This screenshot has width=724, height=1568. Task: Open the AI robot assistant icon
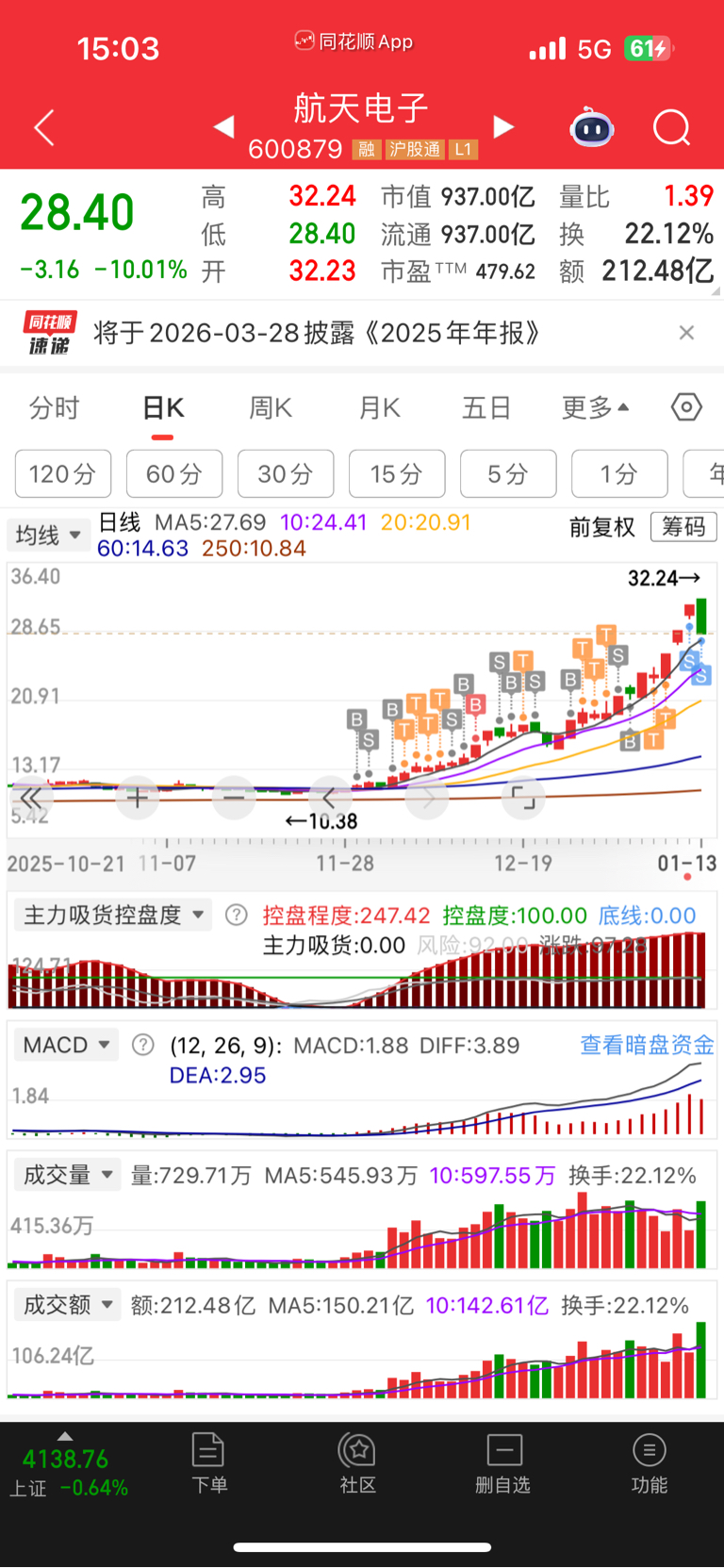pyautogui.click(x=592, y=127)
